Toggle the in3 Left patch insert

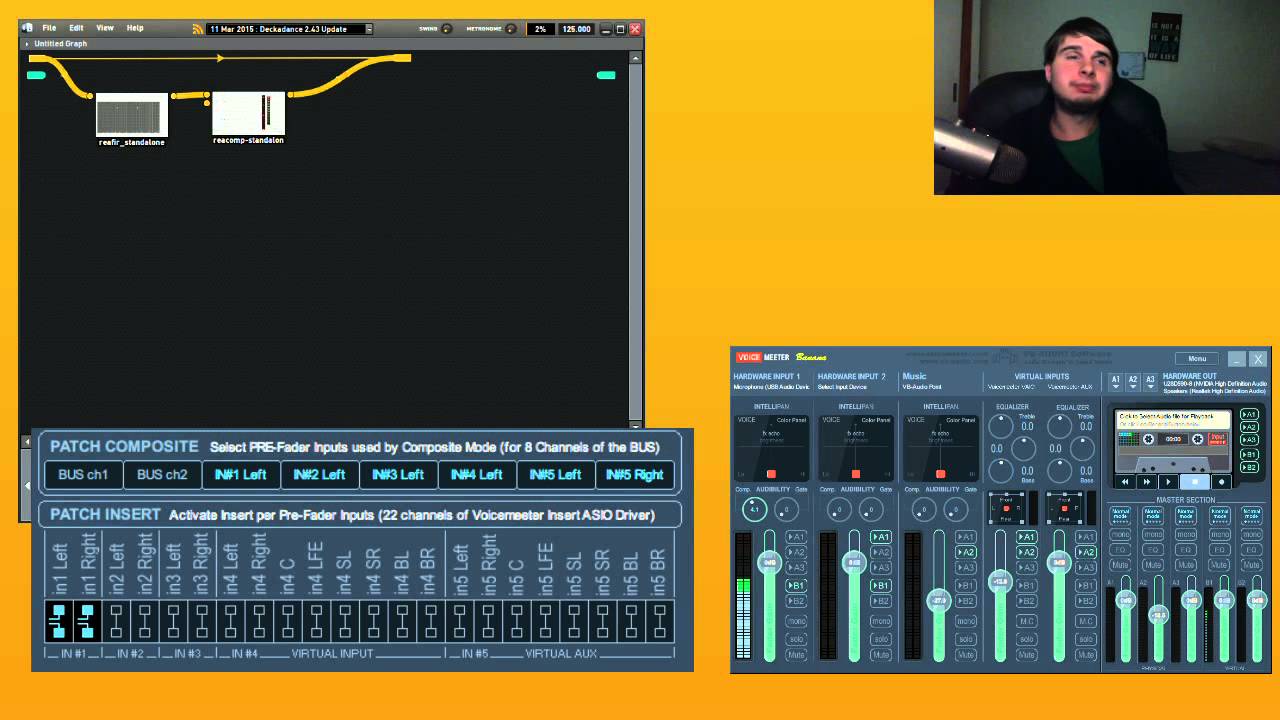(x=173, y=621)
